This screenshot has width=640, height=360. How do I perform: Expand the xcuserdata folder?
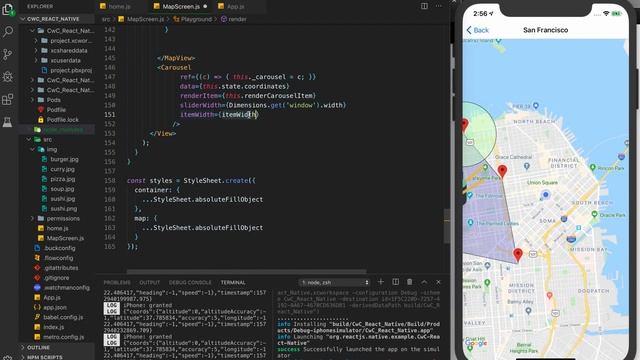pos(65,60)
